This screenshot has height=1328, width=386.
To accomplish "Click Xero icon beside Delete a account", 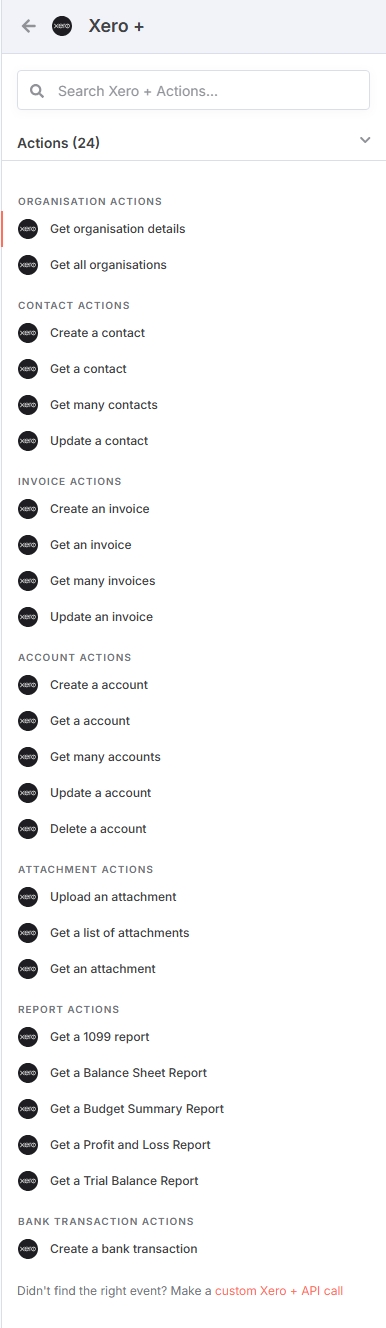I will tap(28, 829).
